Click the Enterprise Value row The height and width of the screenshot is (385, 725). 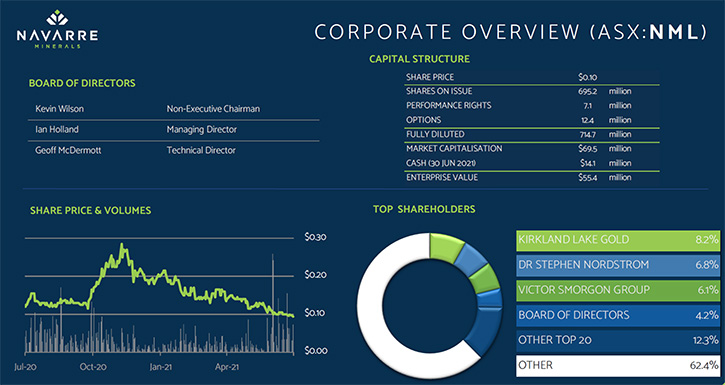[x=532, y=177]
